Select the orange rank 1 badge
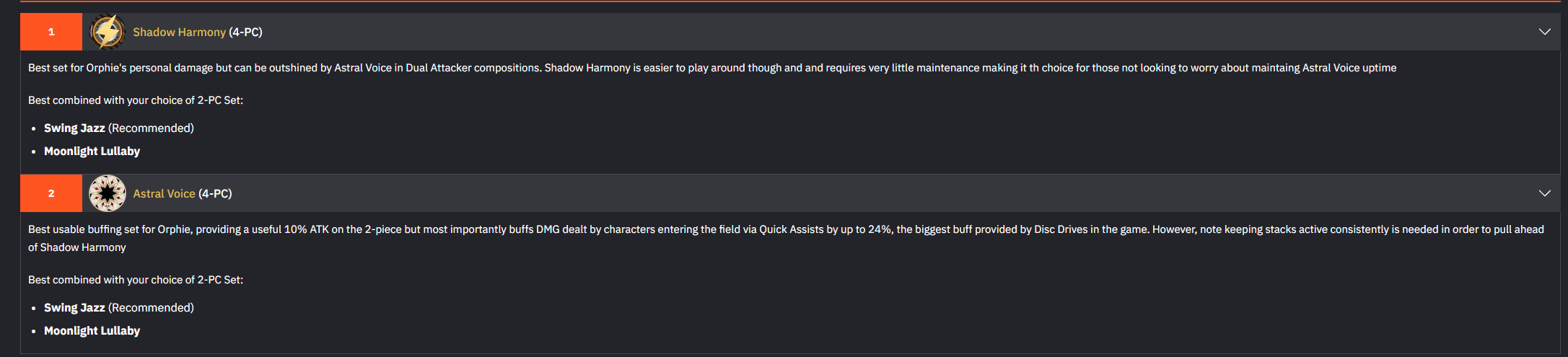1568x357 pixels. tap(51, 32)
